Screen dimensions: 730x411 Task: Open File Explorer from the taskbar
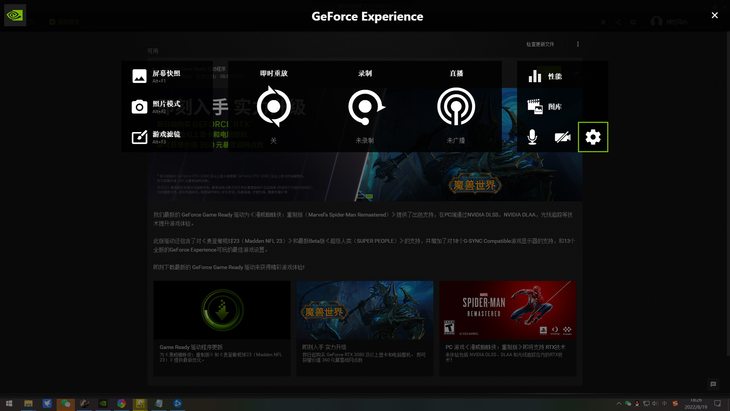coord(28,404)
